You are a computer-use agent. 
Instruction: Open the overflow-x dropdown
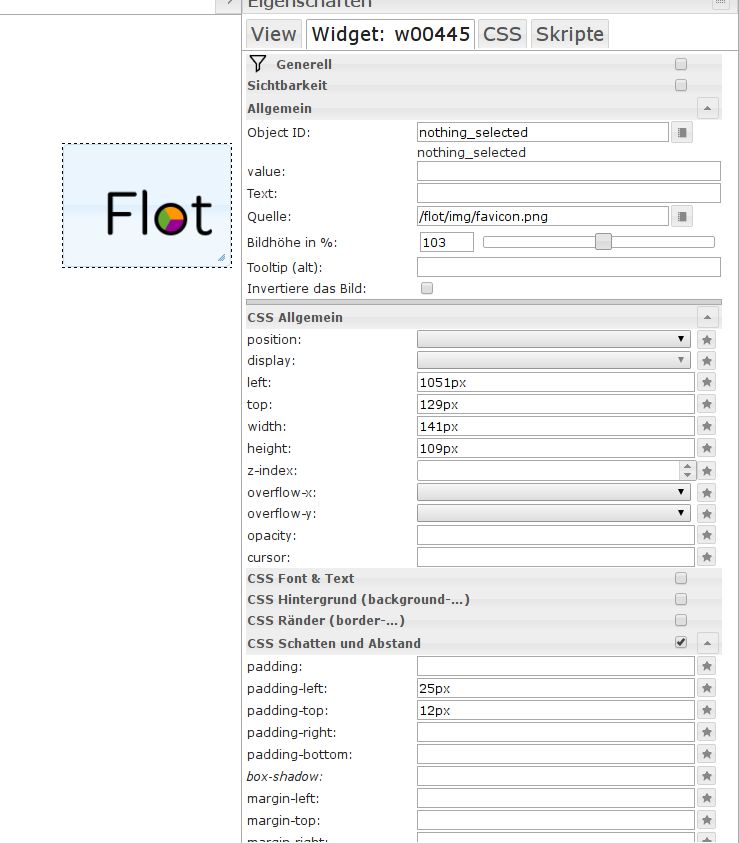[x=554, y=492]
